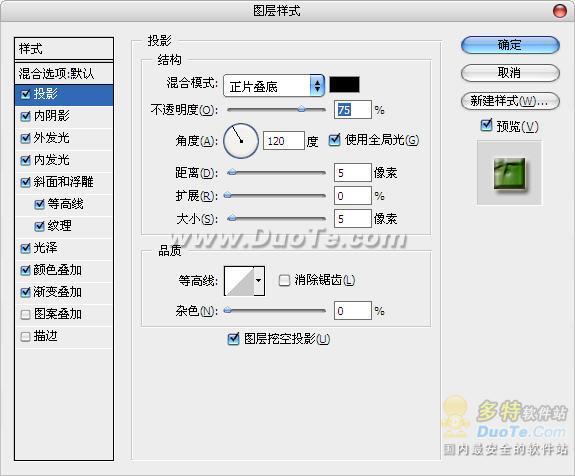575x476 pixels.
Task: Click the black shadow color swatch
Action: coord(344,84)
